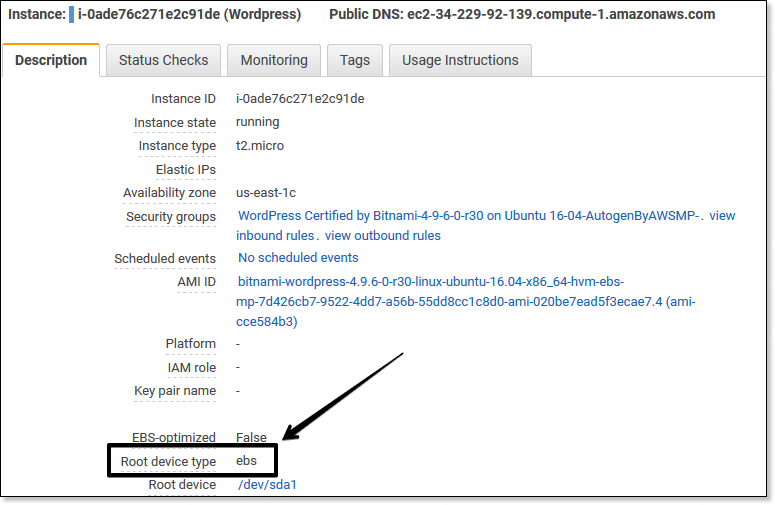Click the Key pair name label
This screenshot has height=505, width=775.
tap(175, 391)
